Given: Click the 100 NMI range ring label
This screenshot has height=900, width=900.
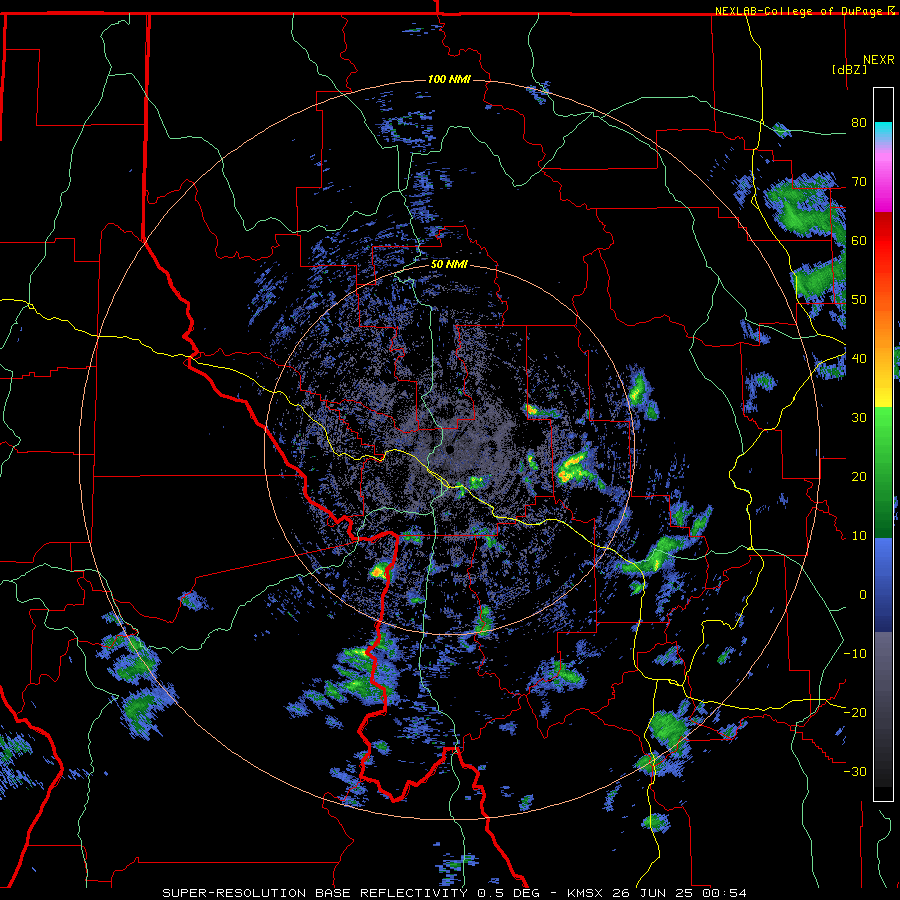Looking at the screenshot, I should point(449,79).
